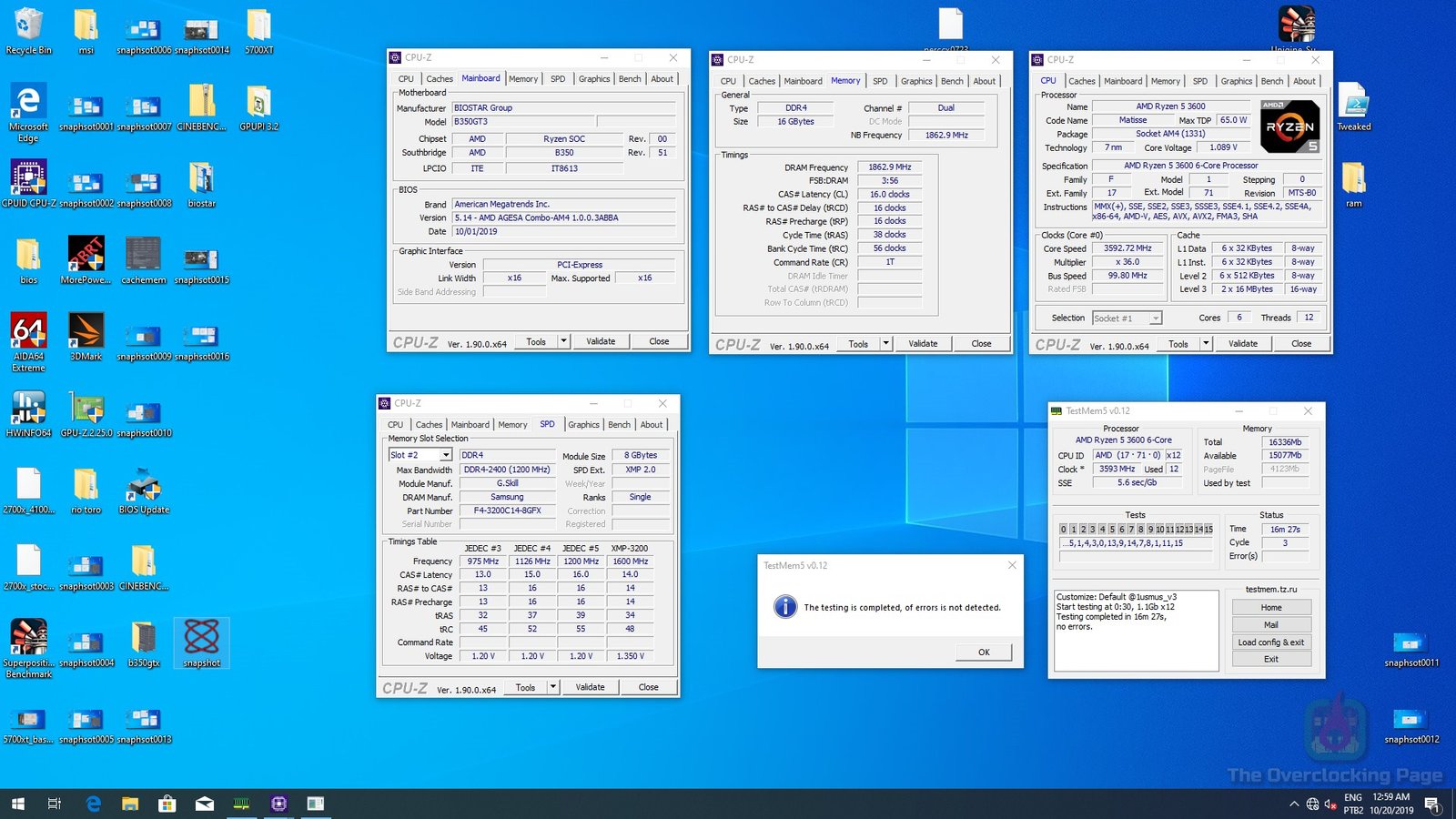Viewport: 1456px width, 819px height.
Task: Select the MorePowerTool desktop icon
Action: pos(86,256)
